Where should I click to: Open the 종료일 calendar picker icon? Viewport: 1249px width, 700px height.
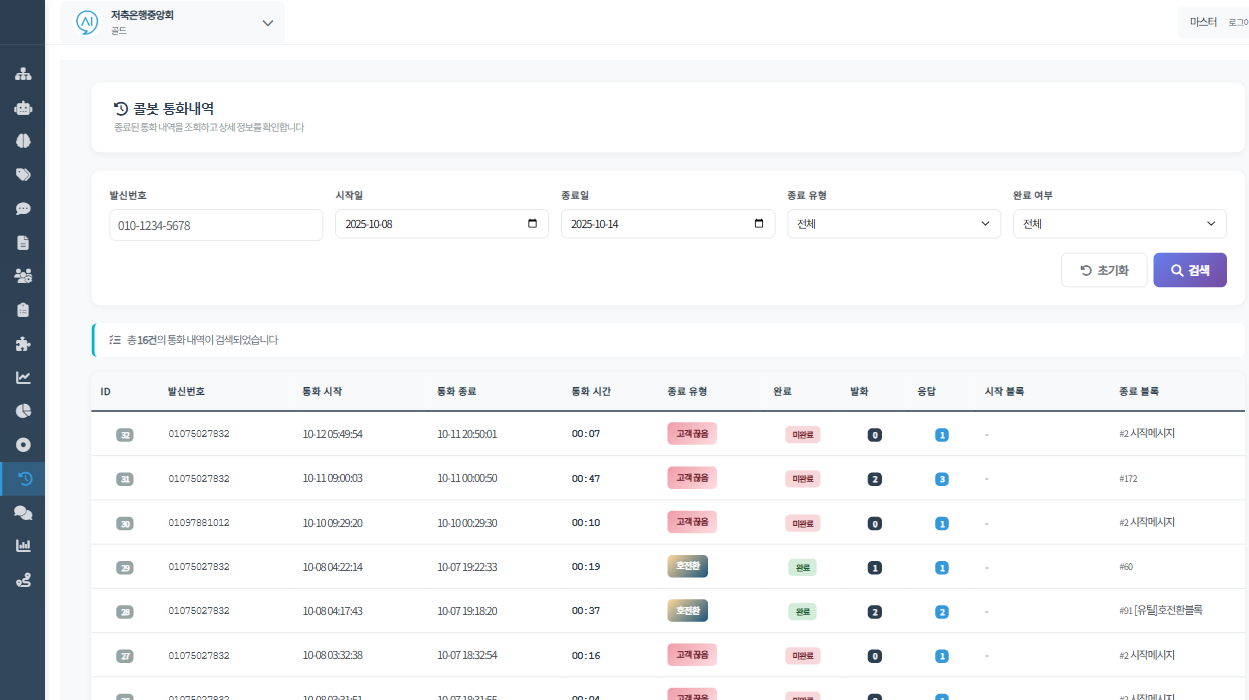tap(758, 224)
